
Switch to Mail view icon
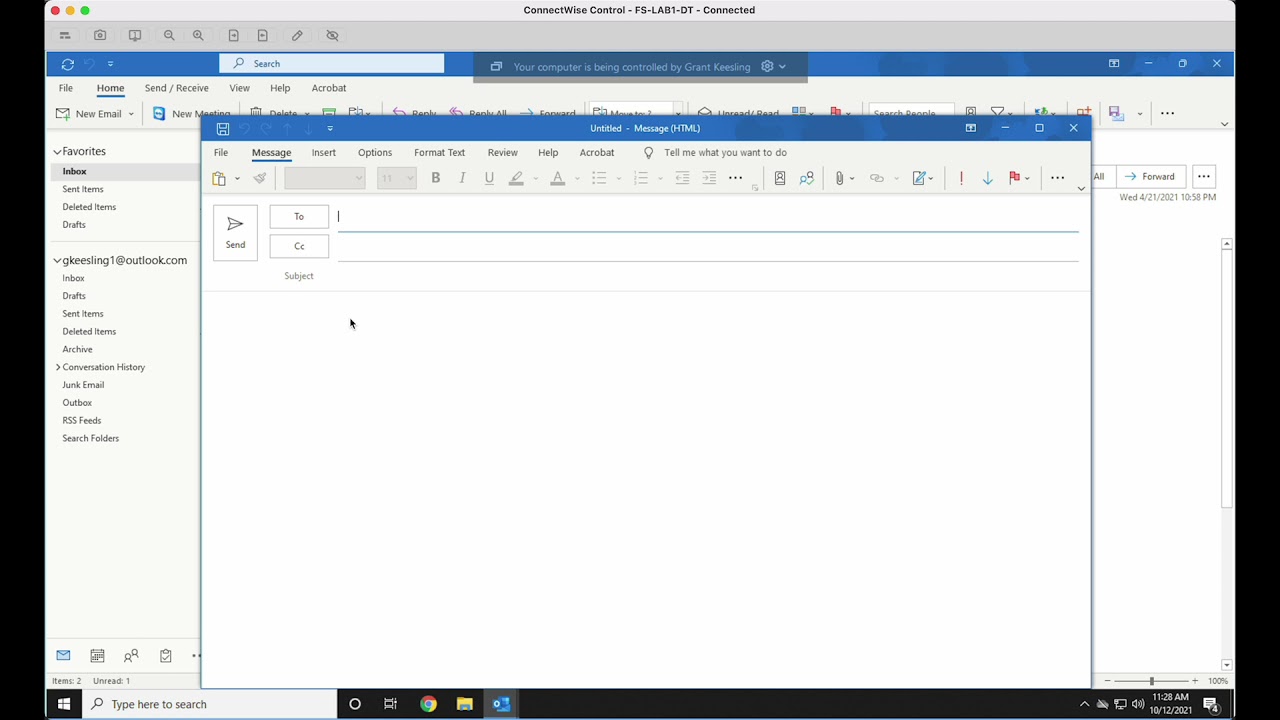tap(63, 656)
